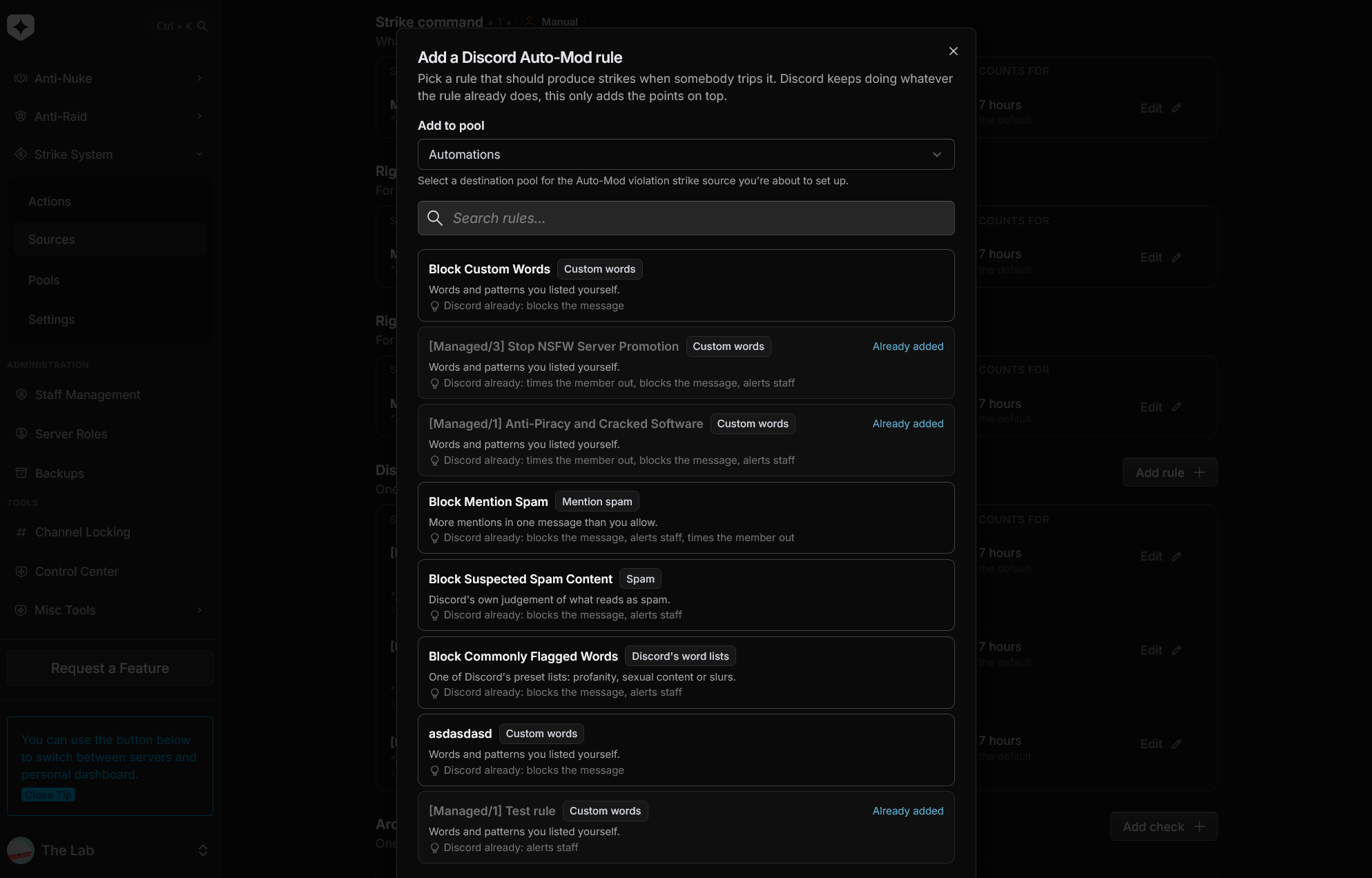The height and width of the screenshot is (878, 1372).
Task: Click the Request a Feature button
Action: click(110, 668)
